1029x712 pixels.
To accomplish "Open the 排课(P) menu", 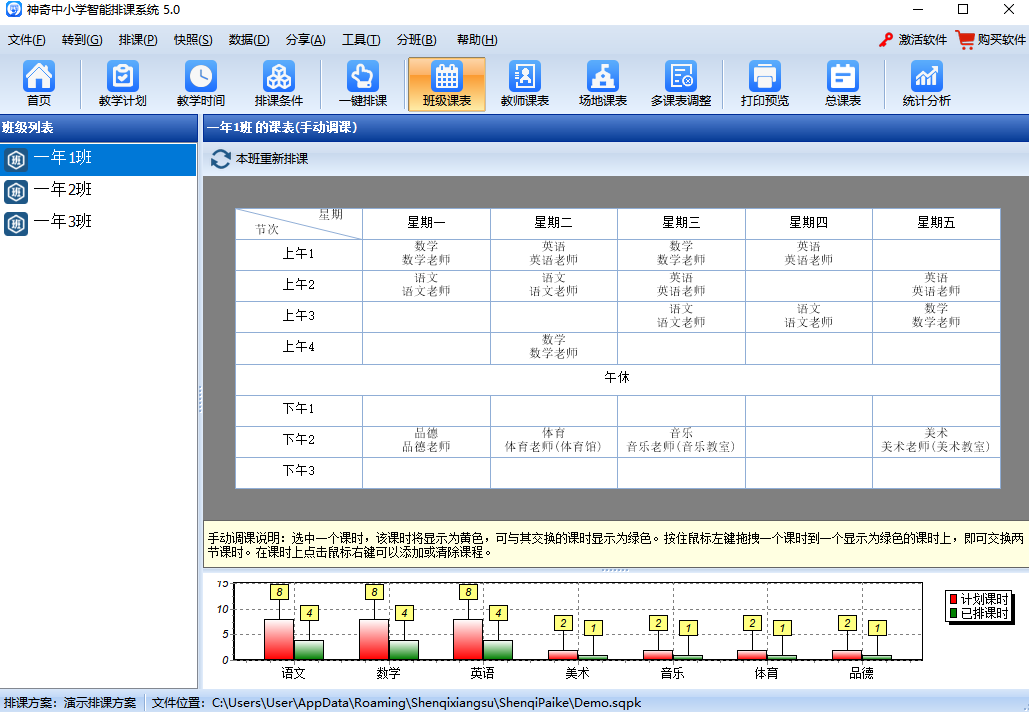I will coord(138,40).
